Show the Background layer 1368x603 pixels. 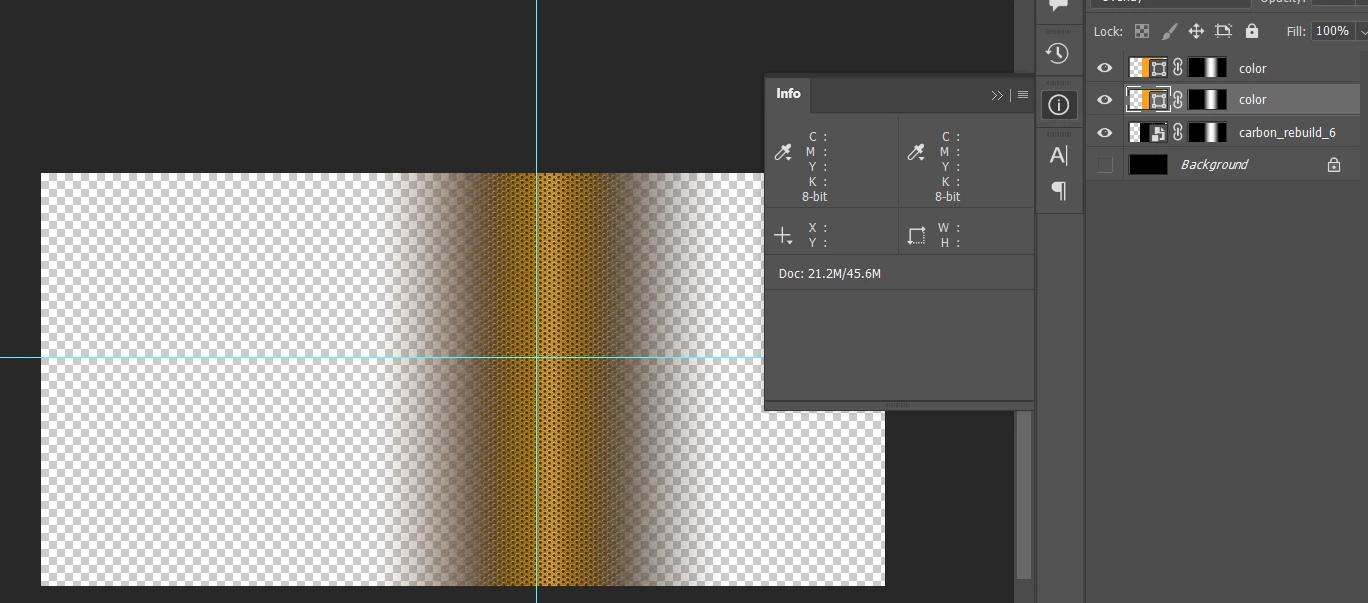coord(1105,164)
